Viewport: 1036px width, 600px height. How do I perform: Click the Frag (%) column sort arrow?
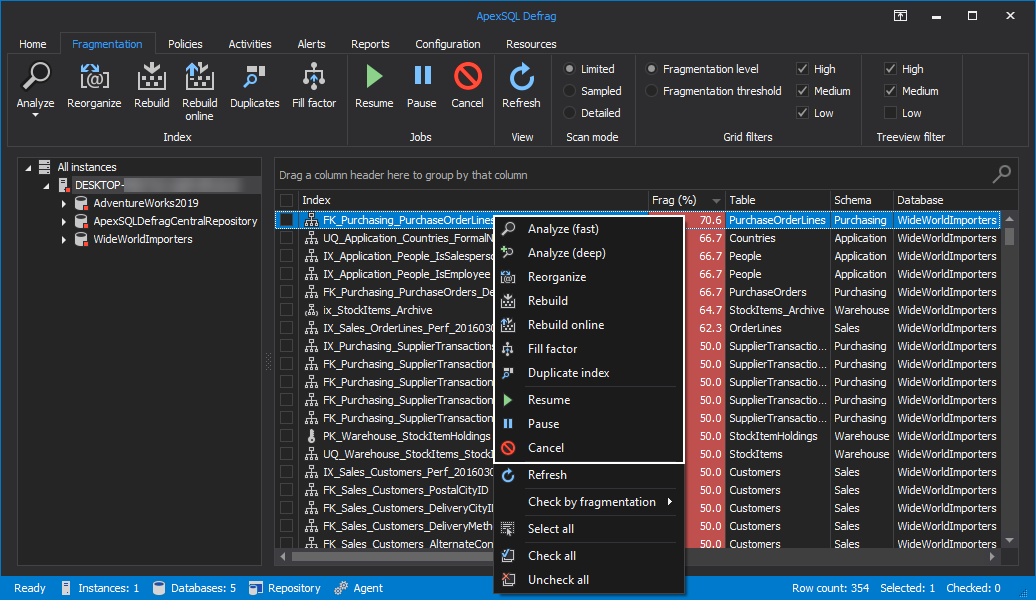pos(716,200)
